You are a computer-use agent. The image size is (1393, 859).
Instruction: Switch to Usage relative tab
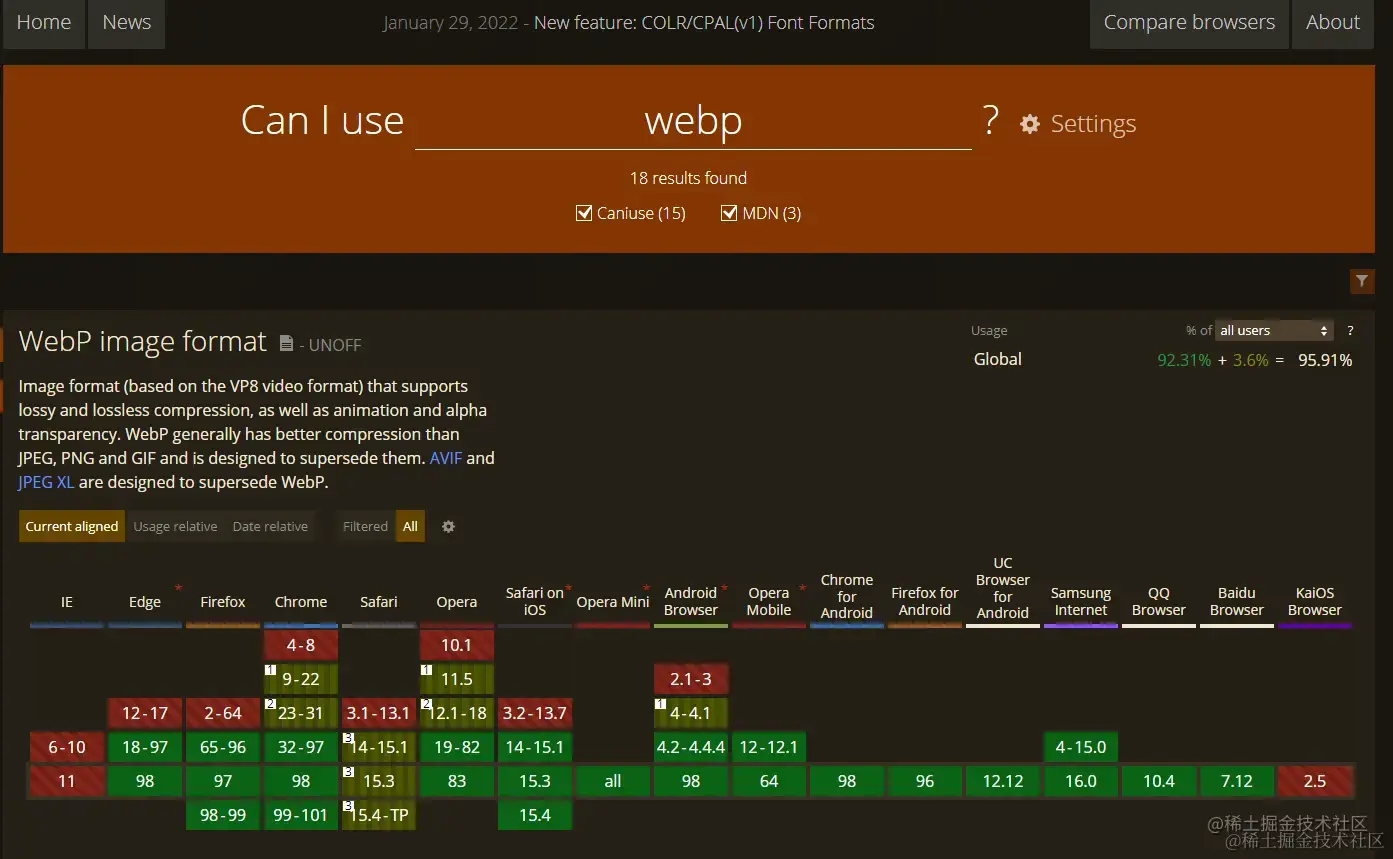click(x=175, y=526)
